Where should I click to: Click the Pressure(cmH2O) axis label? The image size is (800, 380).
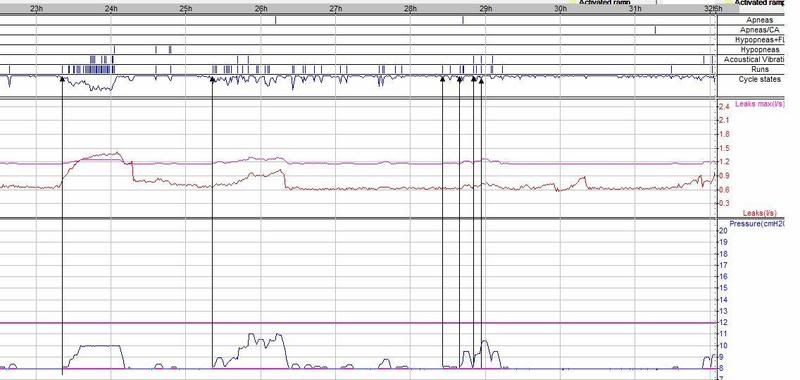pyautogui.click(x=757, y=223)
